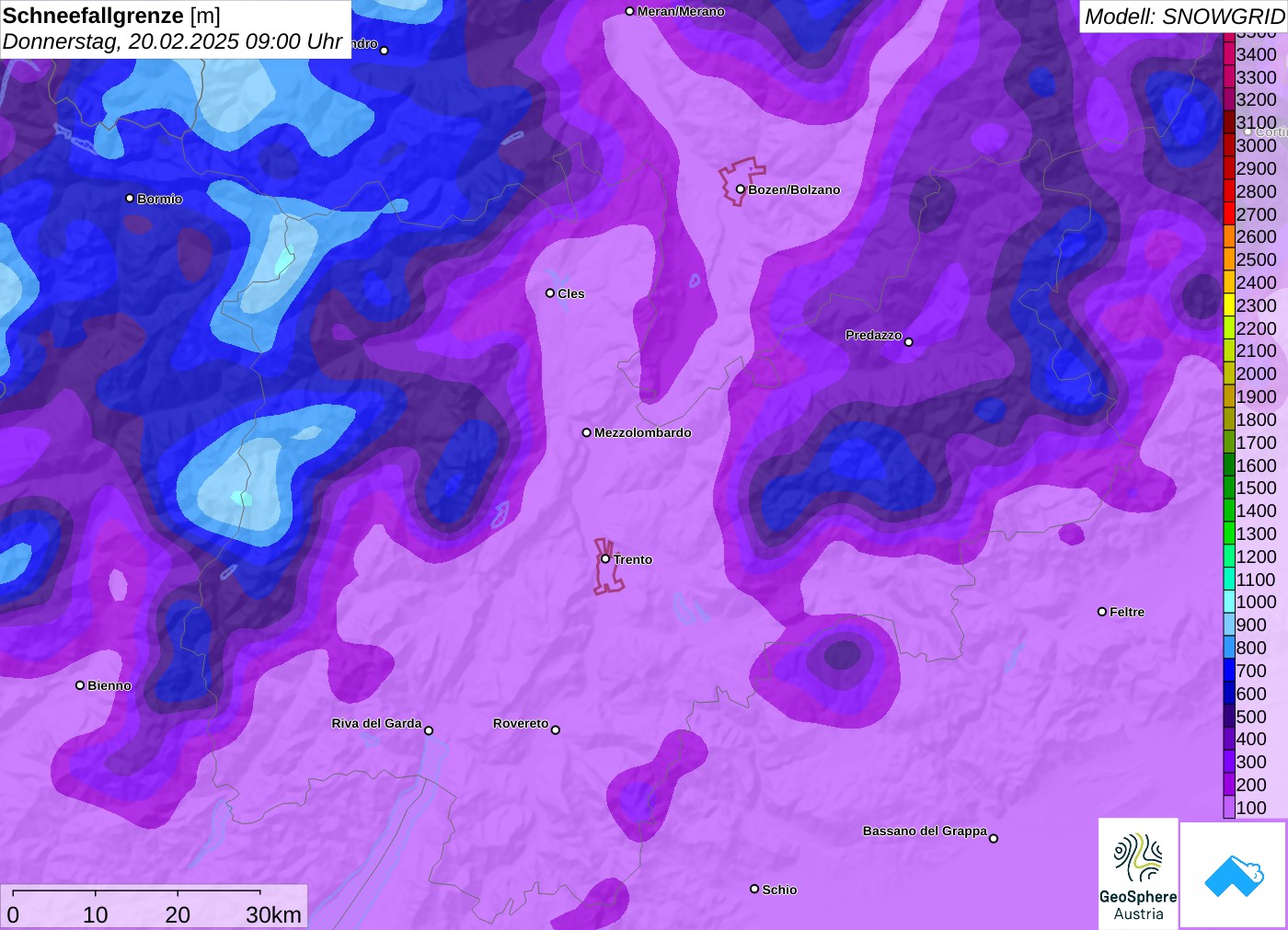1288x930 pixels.
Task: Click the 0 label on scale bar
Action: pyautogui.click(x=13, y=914)
